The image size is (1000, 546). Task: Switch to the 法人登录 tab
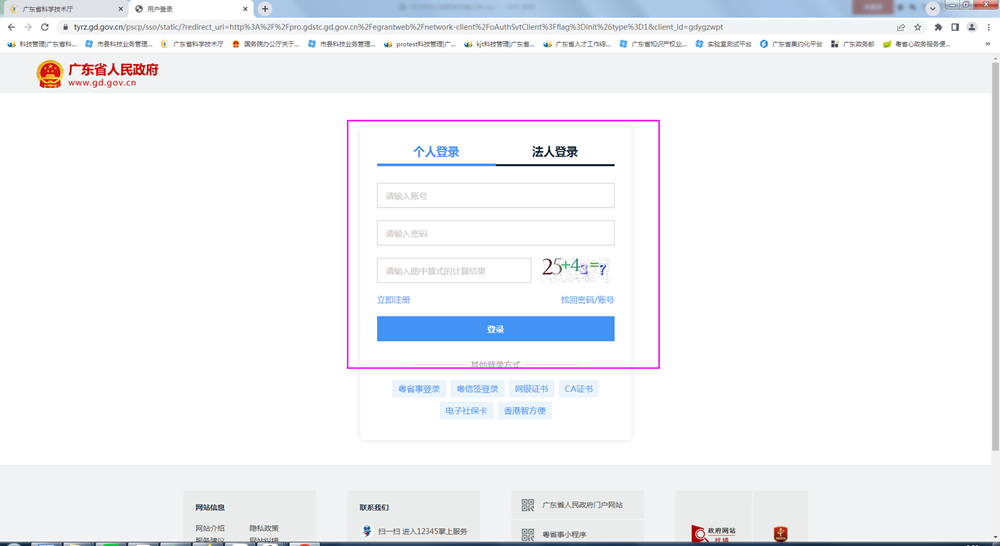[x=555, y=152]
